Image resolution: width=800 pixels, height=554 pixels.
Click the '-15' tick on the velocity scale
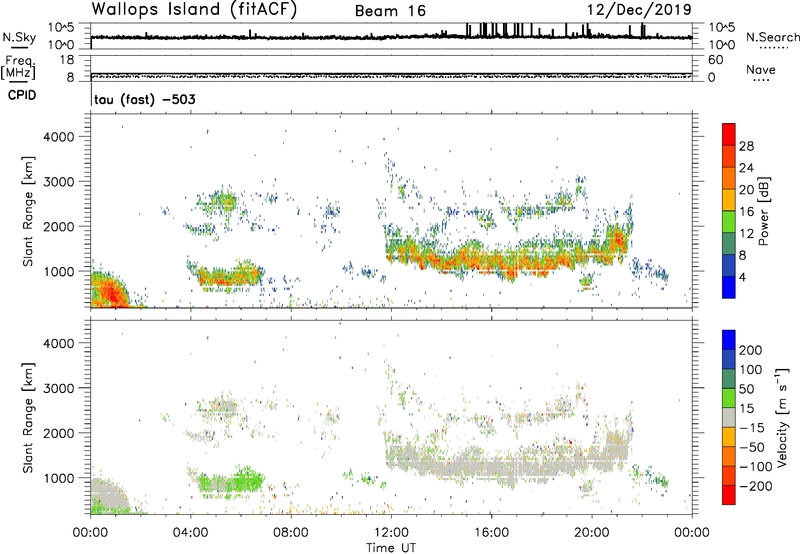752,427
